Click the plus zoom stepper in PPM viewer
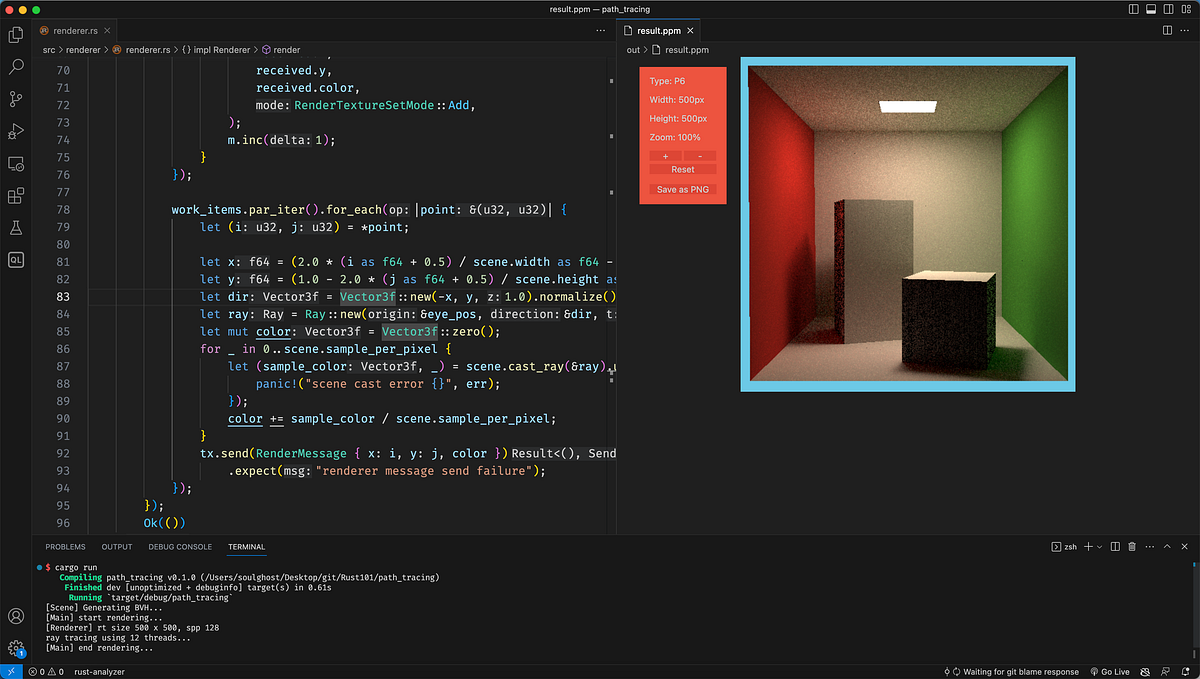This screenshot has height=679, width=1200. pyautogui.click(x=665, y=155)
